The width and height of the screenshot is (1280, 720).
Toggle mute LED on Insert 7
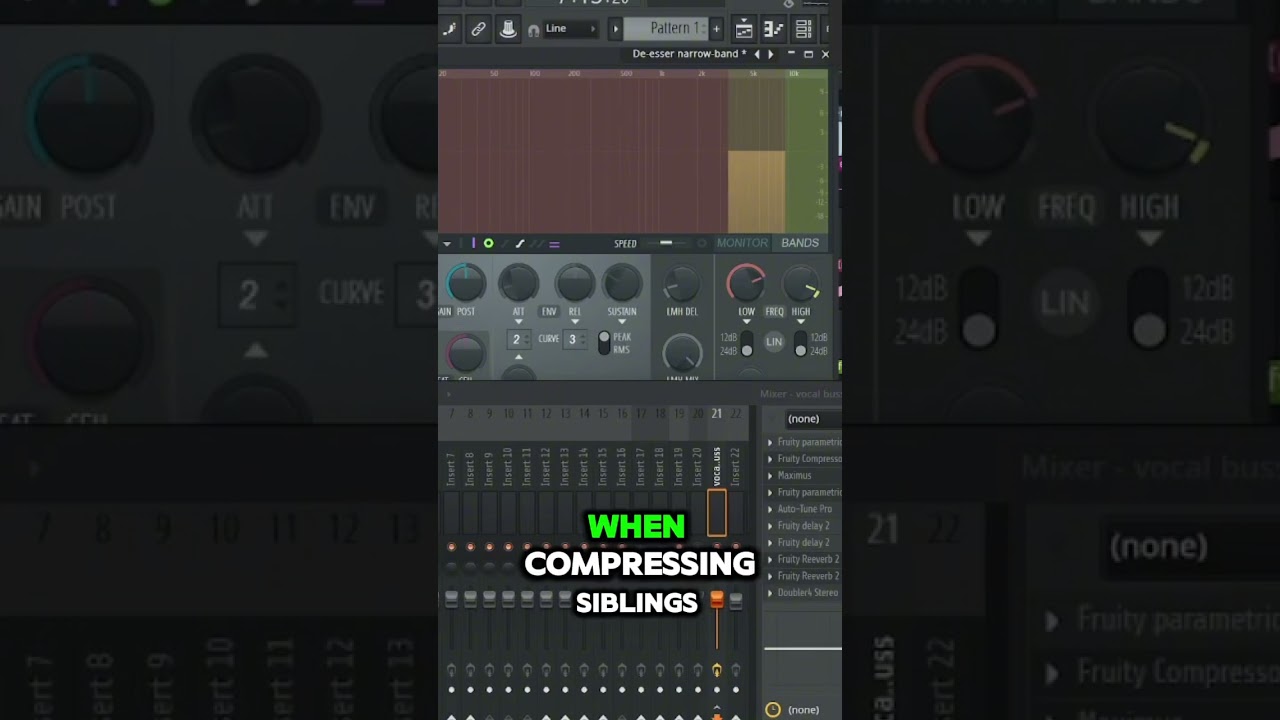(452, 547)
